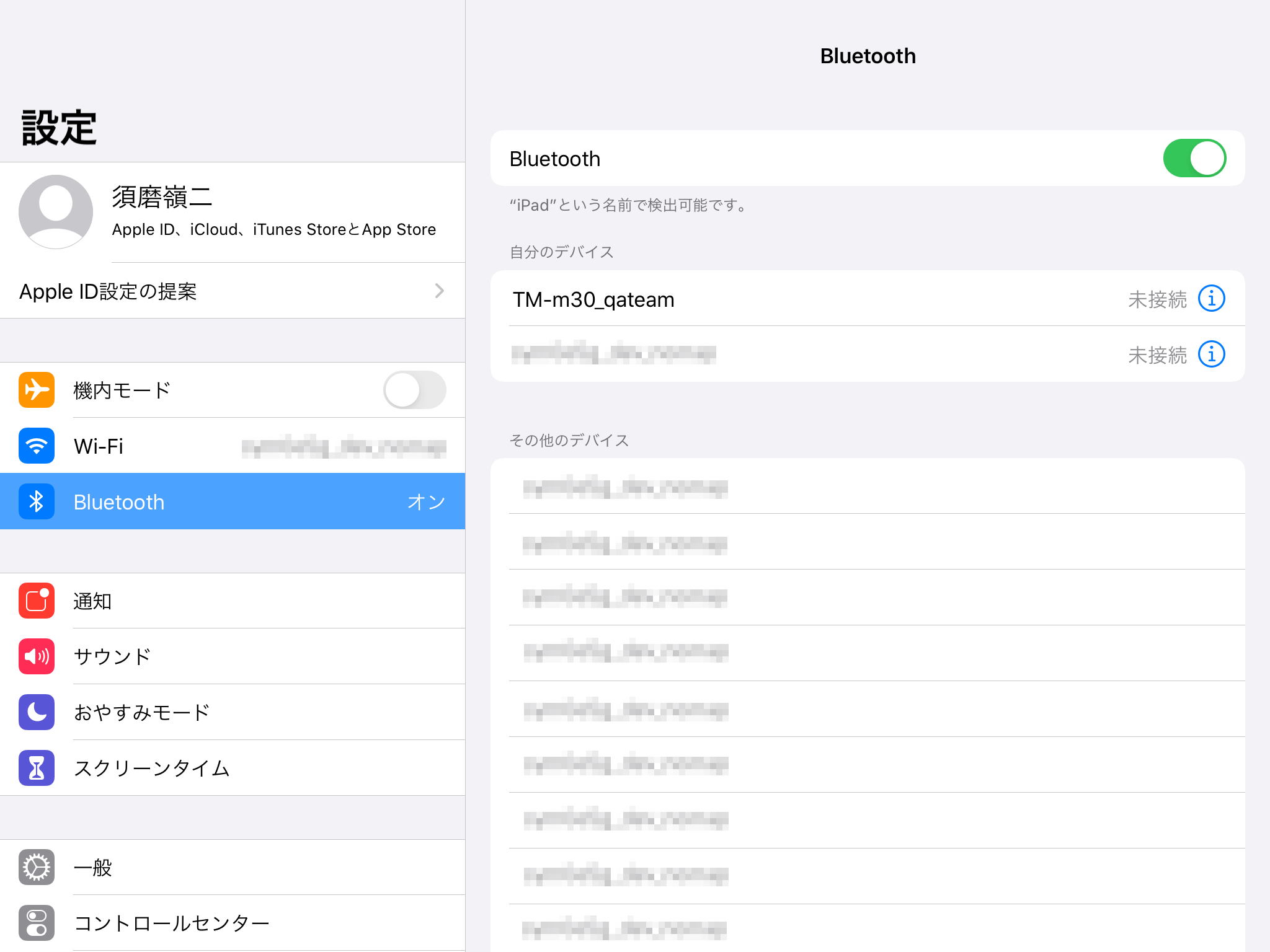
Task: Tap the Bluetooth symbol icon in sidebar
Action: 37,501
